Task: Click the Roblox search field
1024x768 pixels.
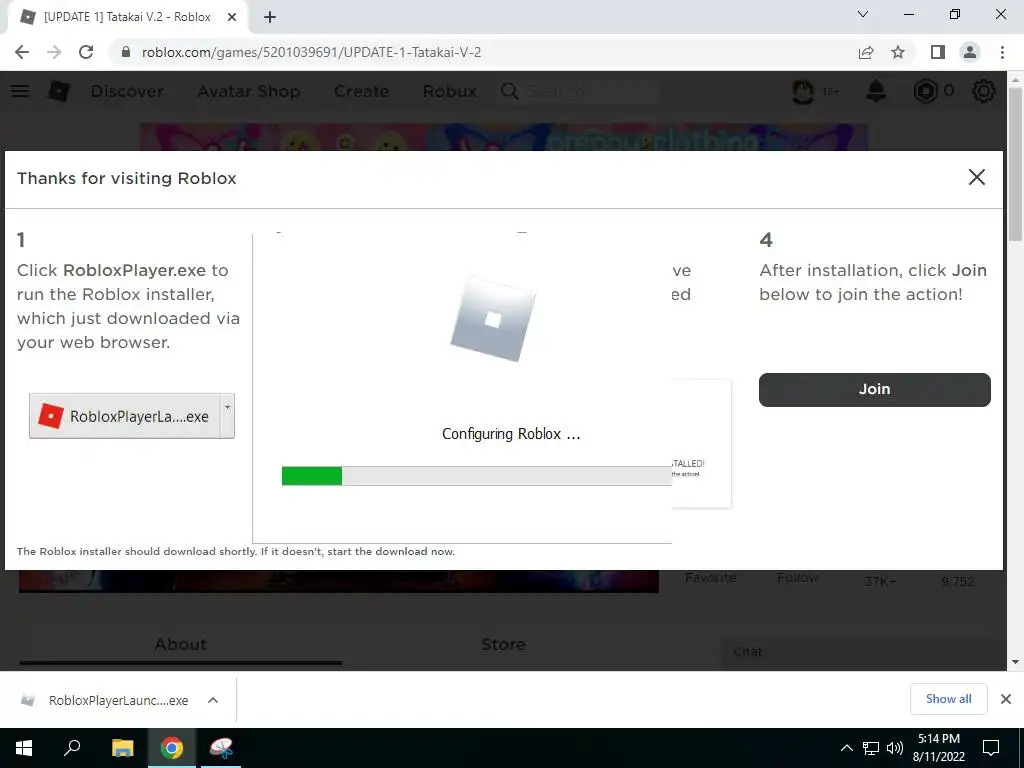Action: (591, 91)
